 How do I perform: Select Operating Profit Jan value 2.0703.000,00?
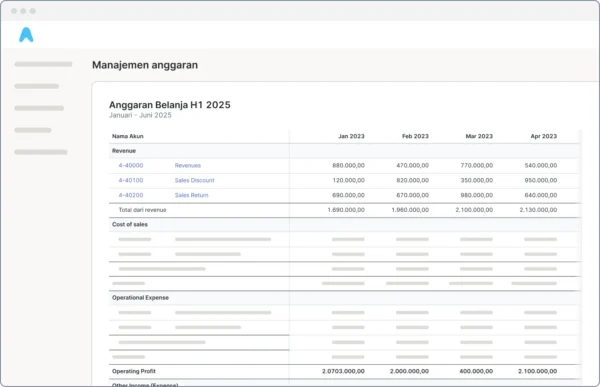343,371
